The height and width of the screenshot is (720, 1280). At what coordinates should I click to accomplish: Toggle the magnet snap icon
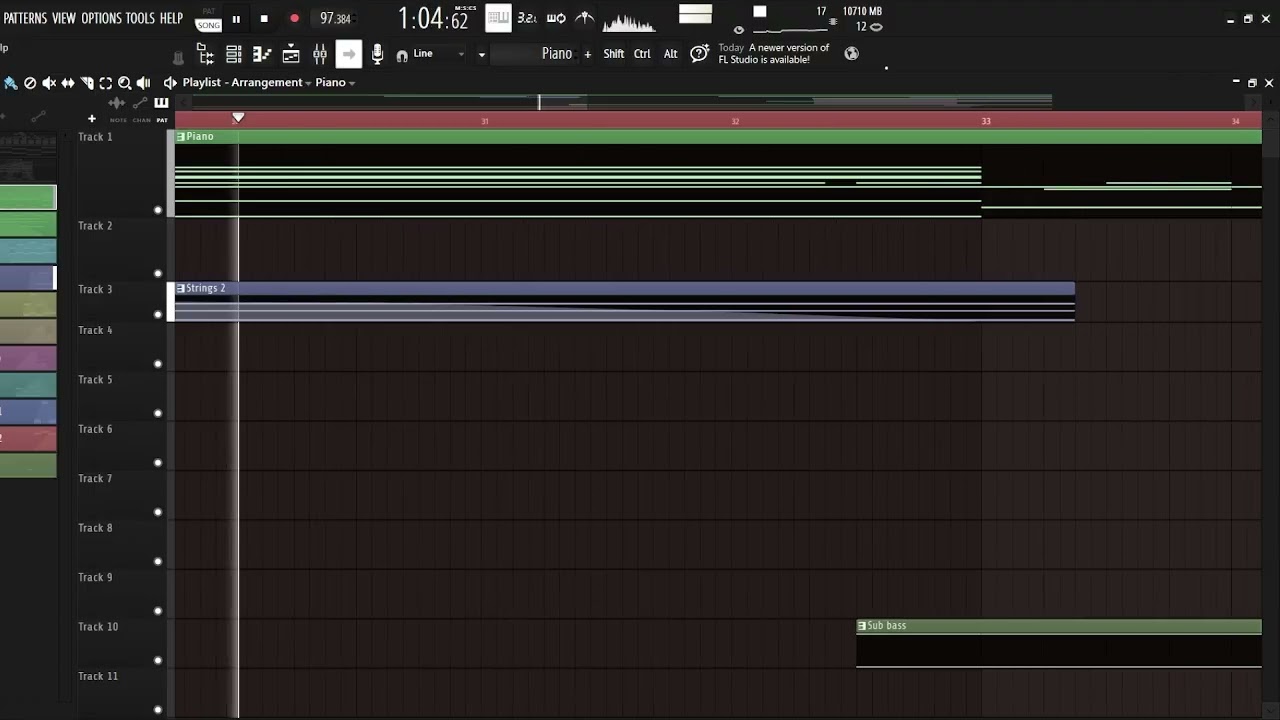[x=402, y=55]
